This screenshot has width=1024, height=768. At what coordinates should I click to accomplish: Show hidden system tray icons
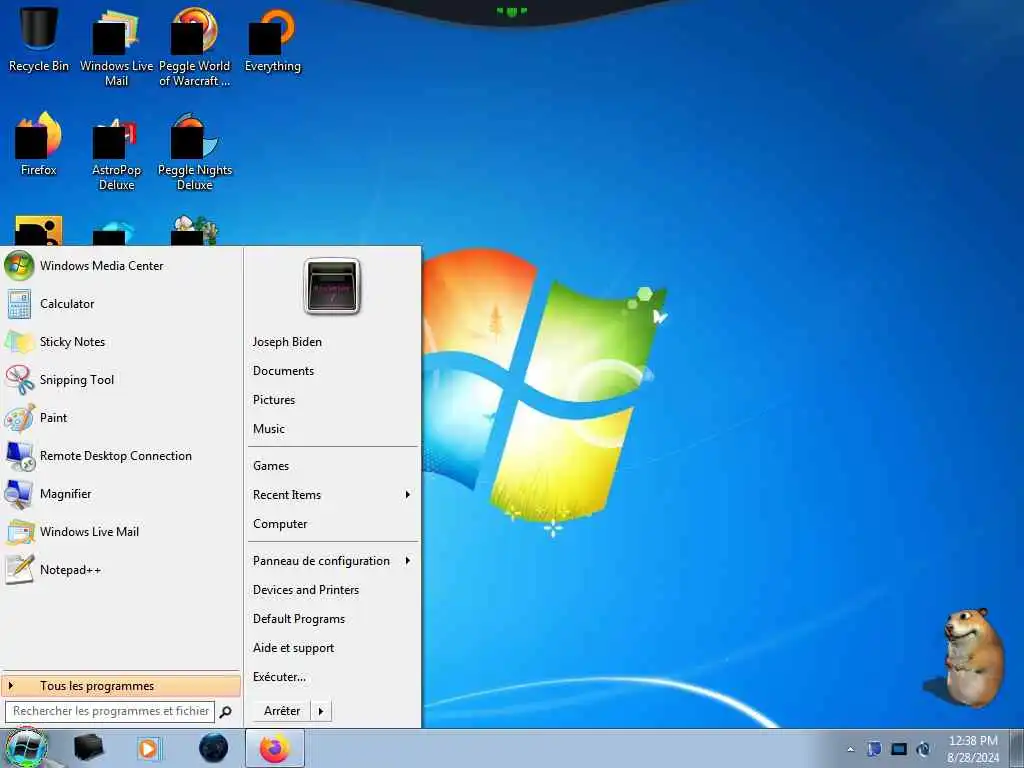tap(850, 749)
